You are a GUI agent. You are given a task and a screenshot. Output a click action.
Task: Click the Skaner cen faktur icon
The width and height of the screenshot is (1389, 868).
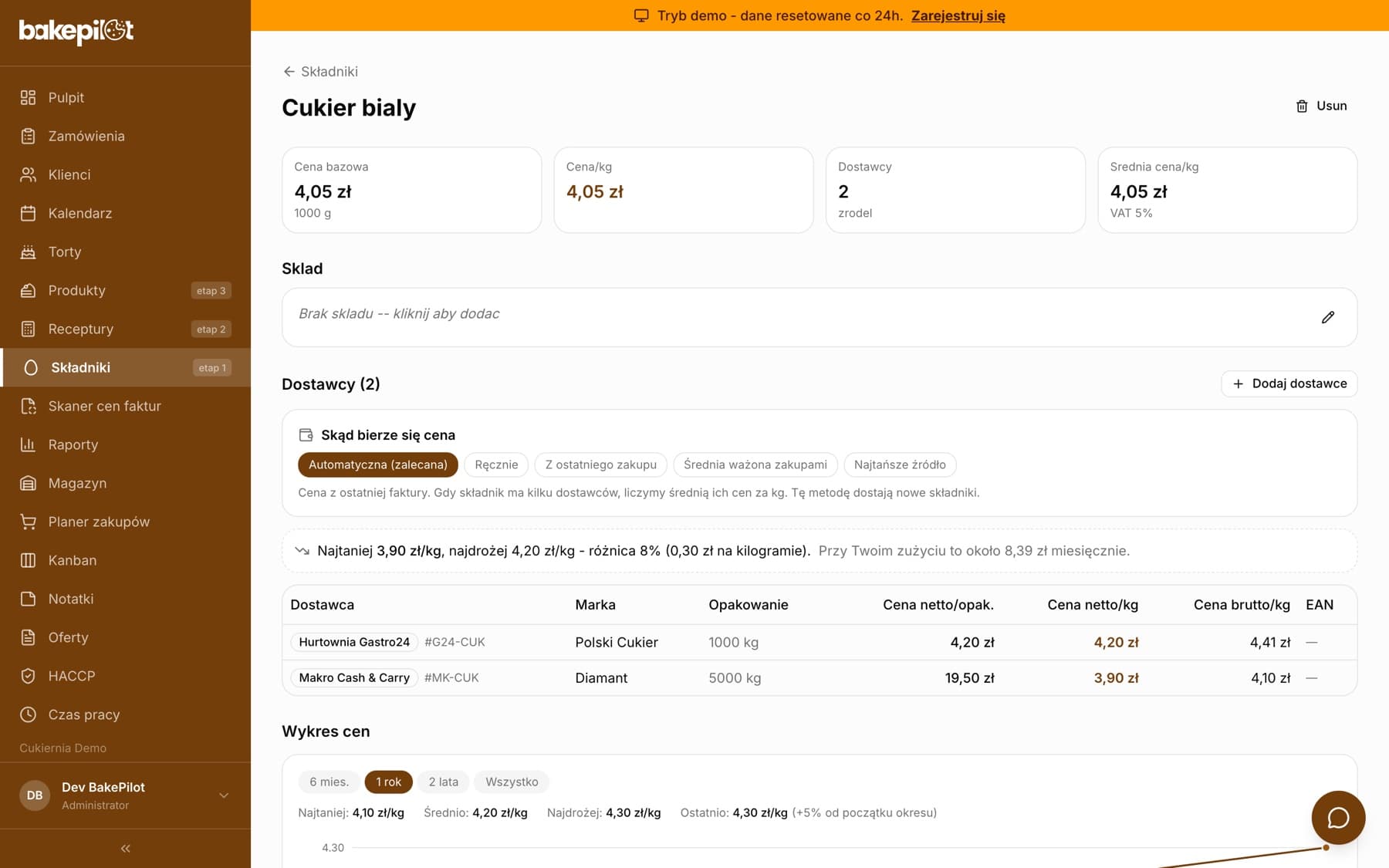[x=28, y=406]
